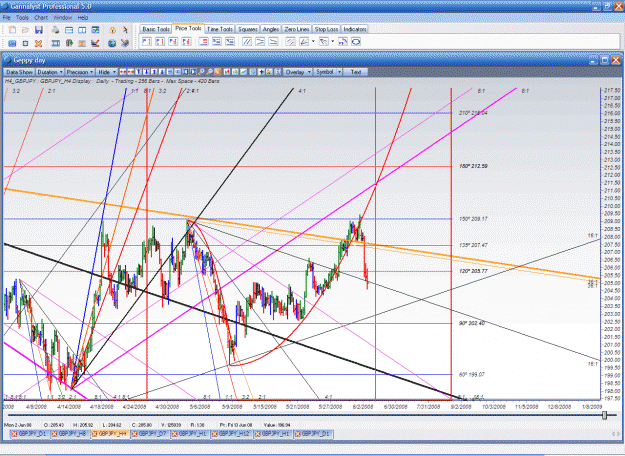
Task: Open the Symbol dropdown
Action: [328, 72]
